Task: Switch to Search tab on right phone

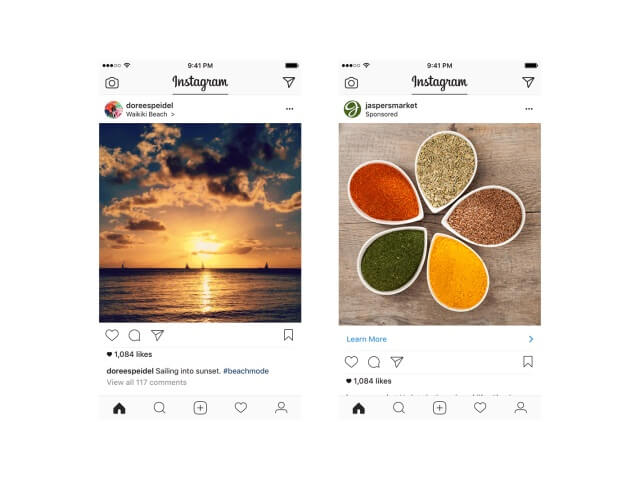Action: [399, 408]
